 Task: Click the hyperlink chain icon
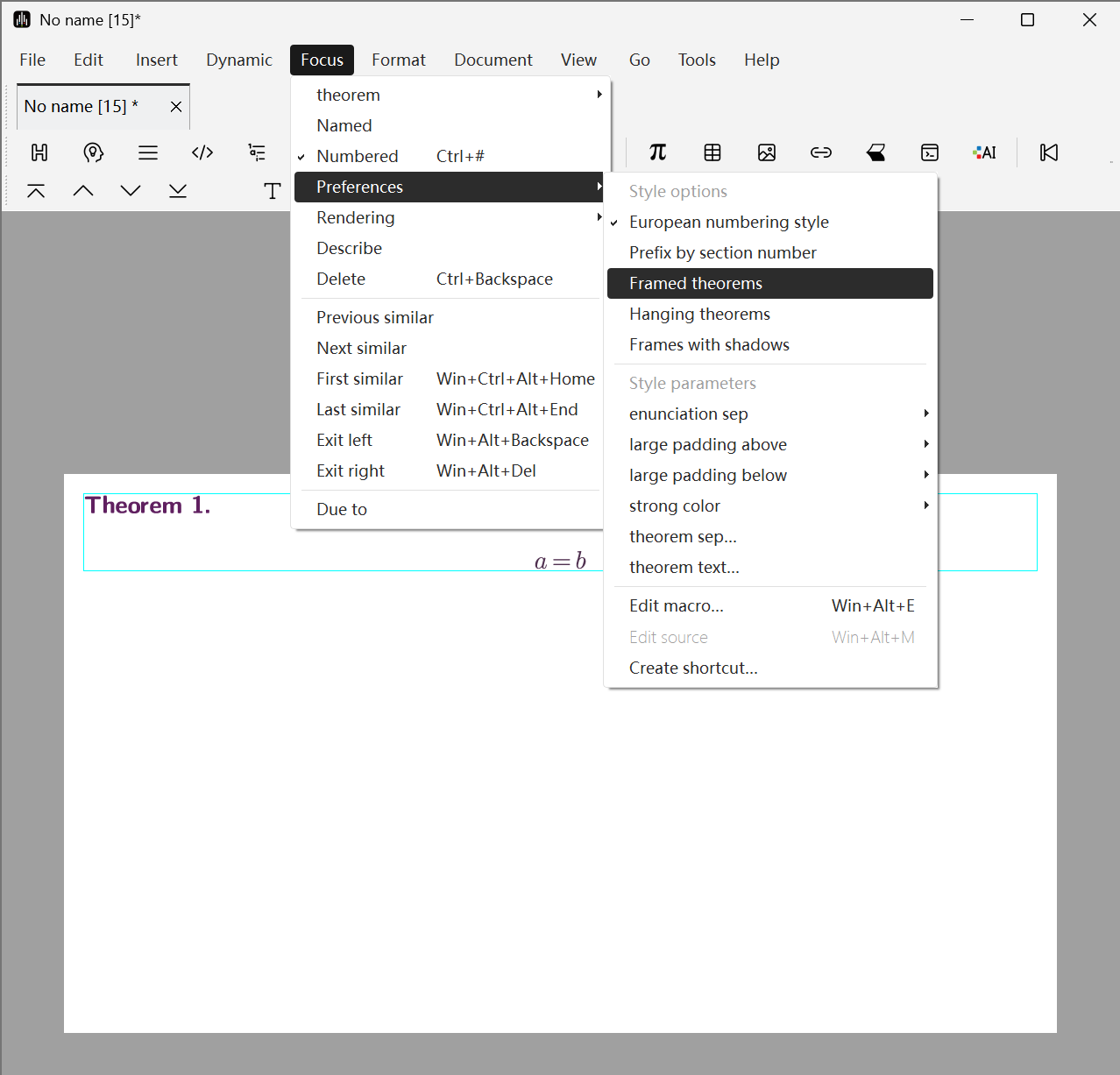821,152
